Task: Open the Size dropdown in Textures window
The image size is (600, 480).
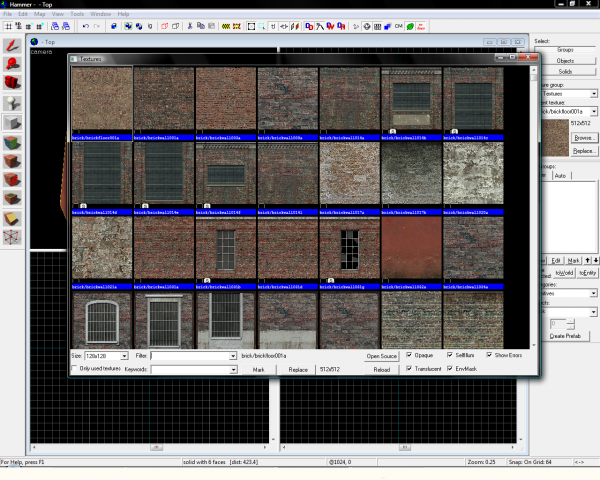Action: (124, 356)
